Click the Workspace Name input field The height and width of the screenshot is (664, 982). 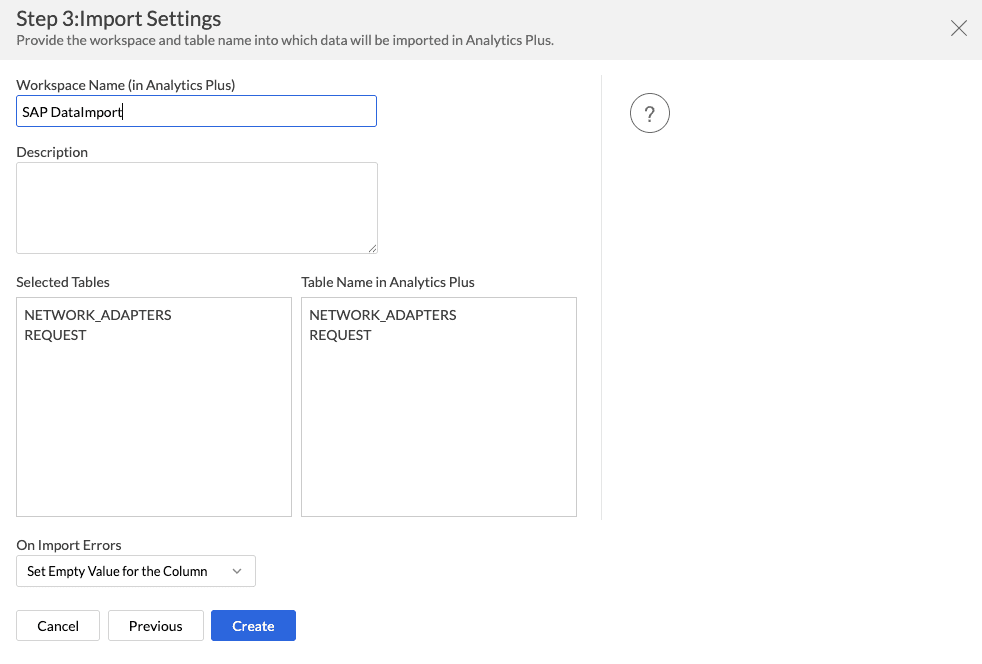[x=196, y=112]
